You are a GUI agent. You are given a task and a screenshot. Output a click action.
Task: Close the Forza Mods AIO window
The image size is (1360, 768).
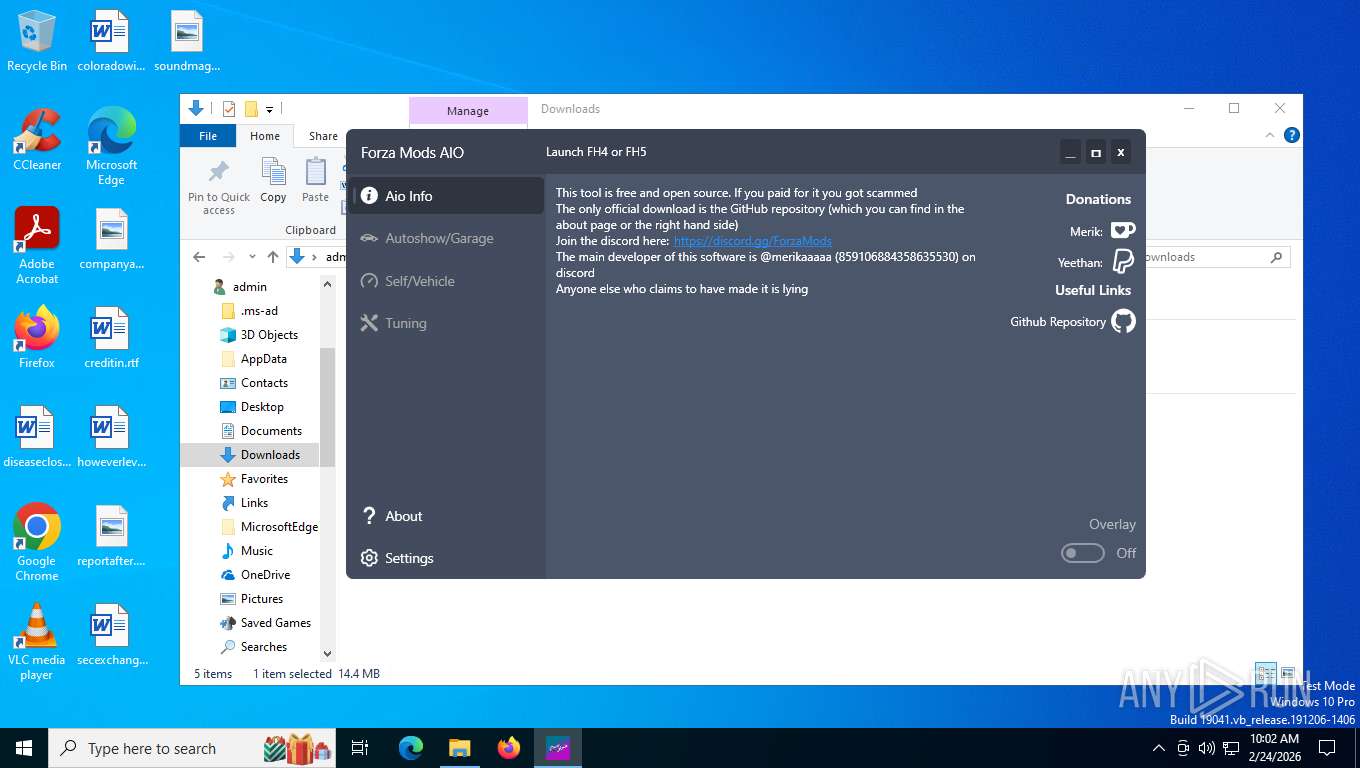tap(1121, 152)
